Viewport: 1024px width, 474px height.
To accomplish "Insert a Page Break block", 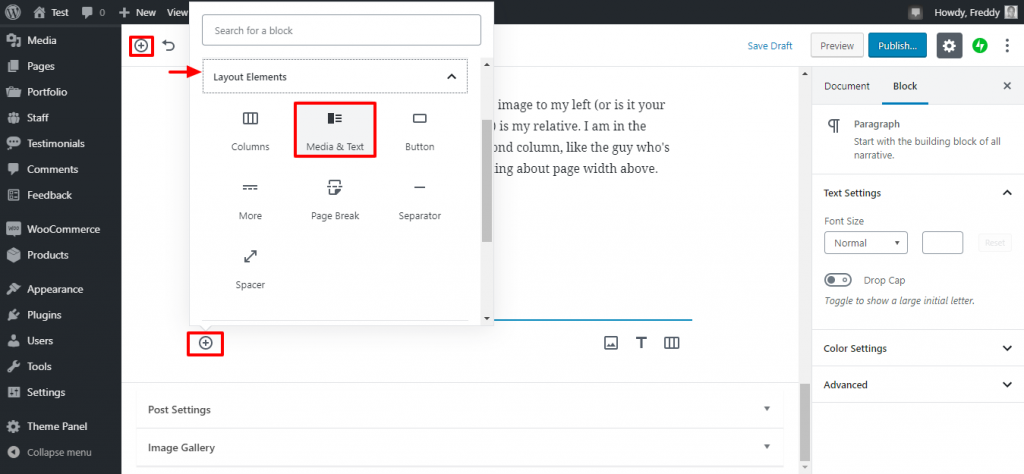I will tap(334, 198).
